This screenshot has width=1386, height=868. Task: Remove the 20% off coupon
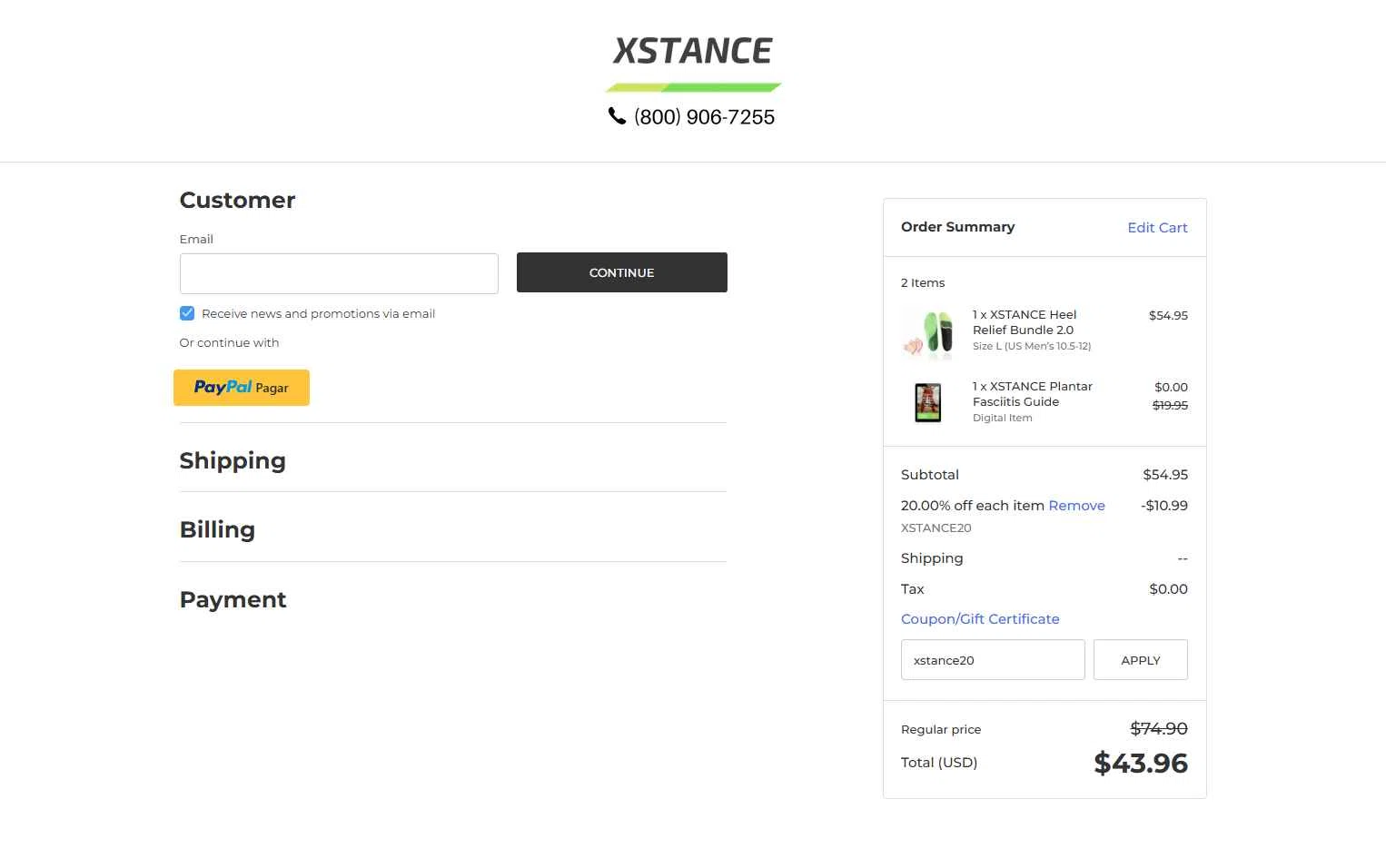[1076, 506]
